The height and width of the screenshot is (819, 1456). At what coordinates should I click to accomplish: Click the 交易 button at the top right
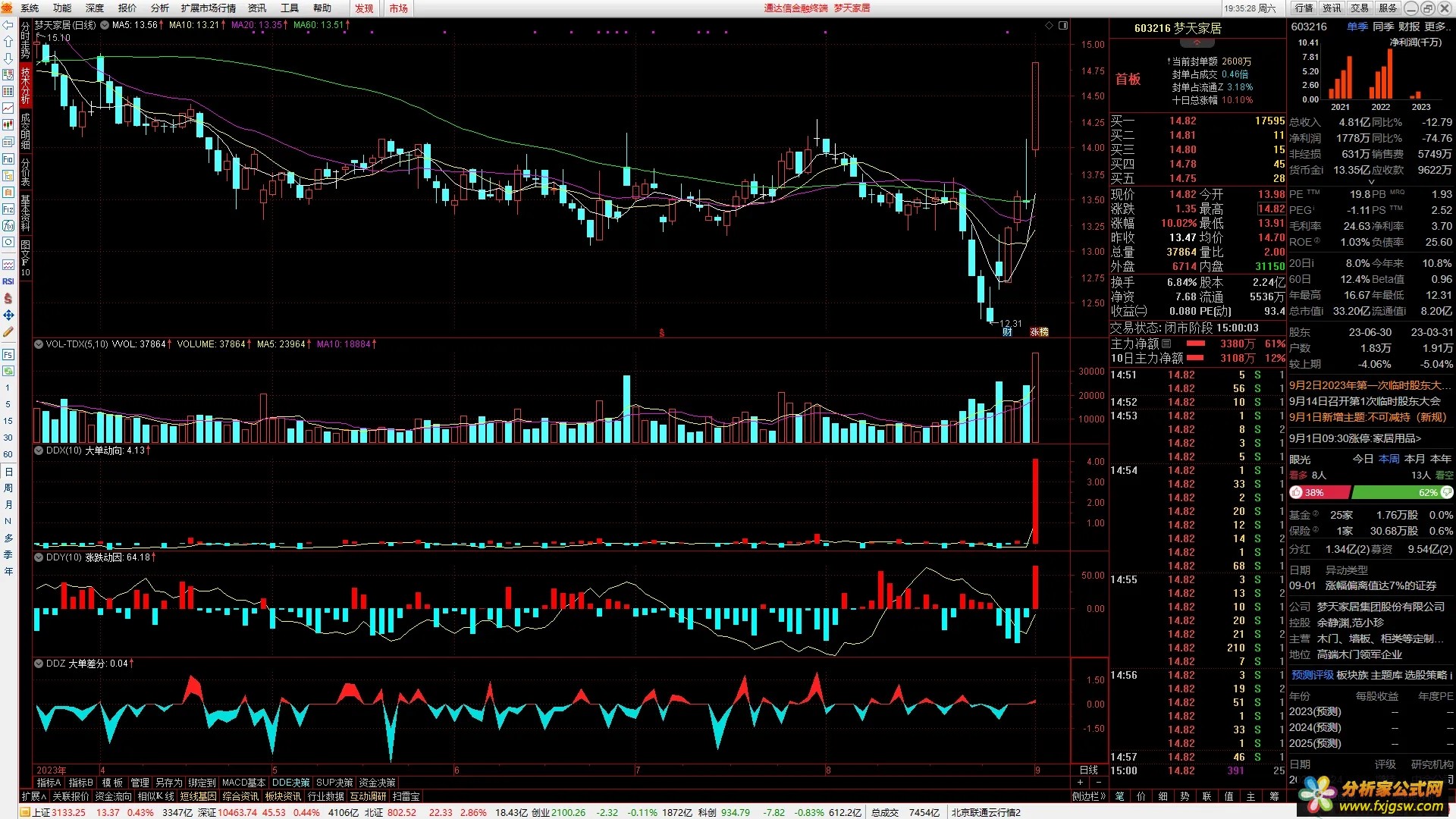click(x=1360, y=8)
